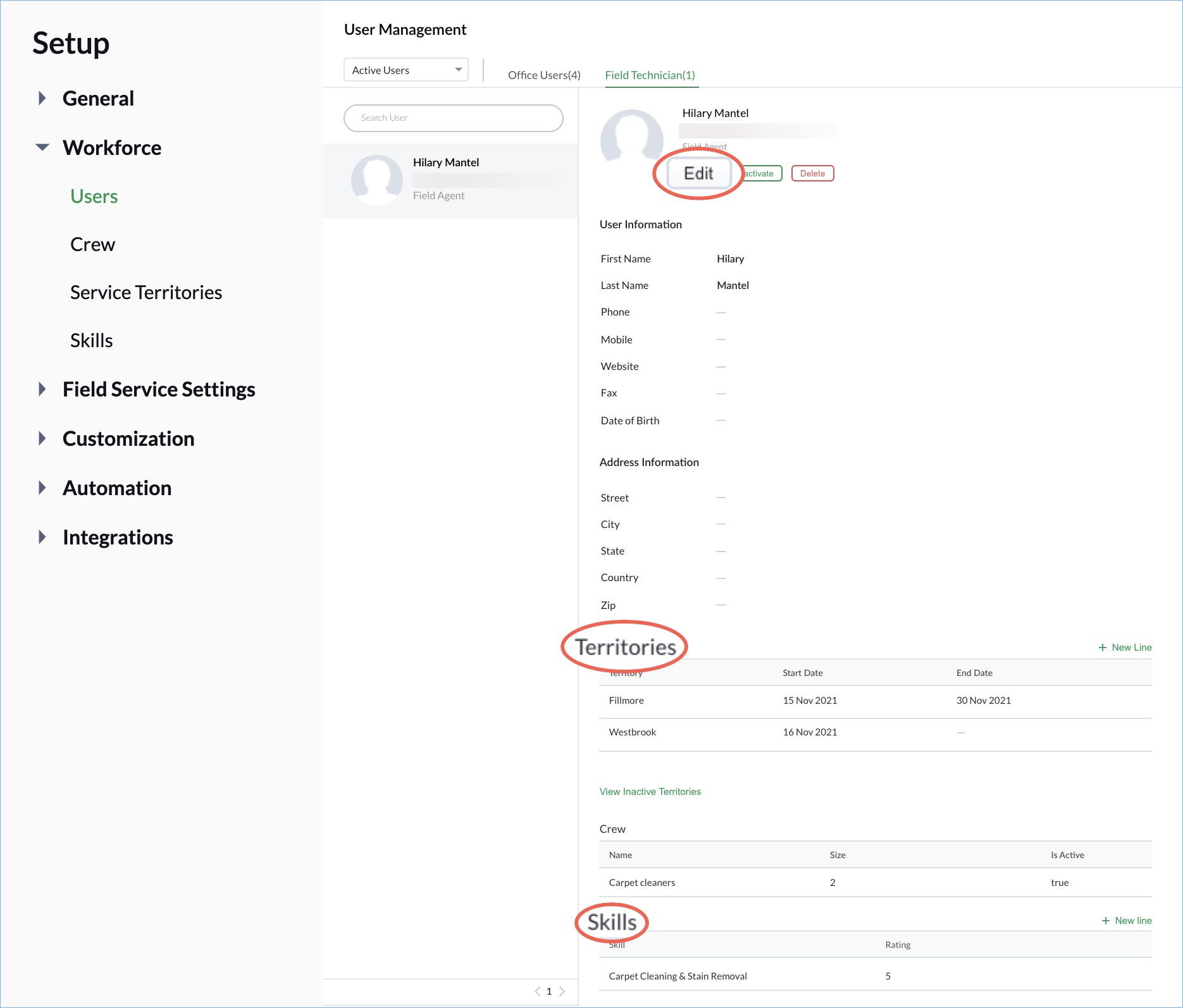This screenshot has height=1008, width=1183.
Task: Open the Active Users dropdown
Action: pos(406,70)
